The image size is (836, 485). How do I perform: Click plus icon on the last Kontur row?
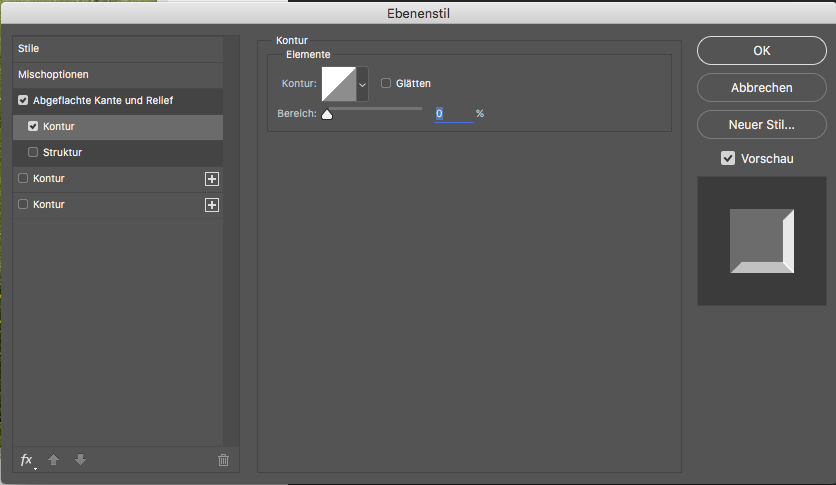point(212,205)
